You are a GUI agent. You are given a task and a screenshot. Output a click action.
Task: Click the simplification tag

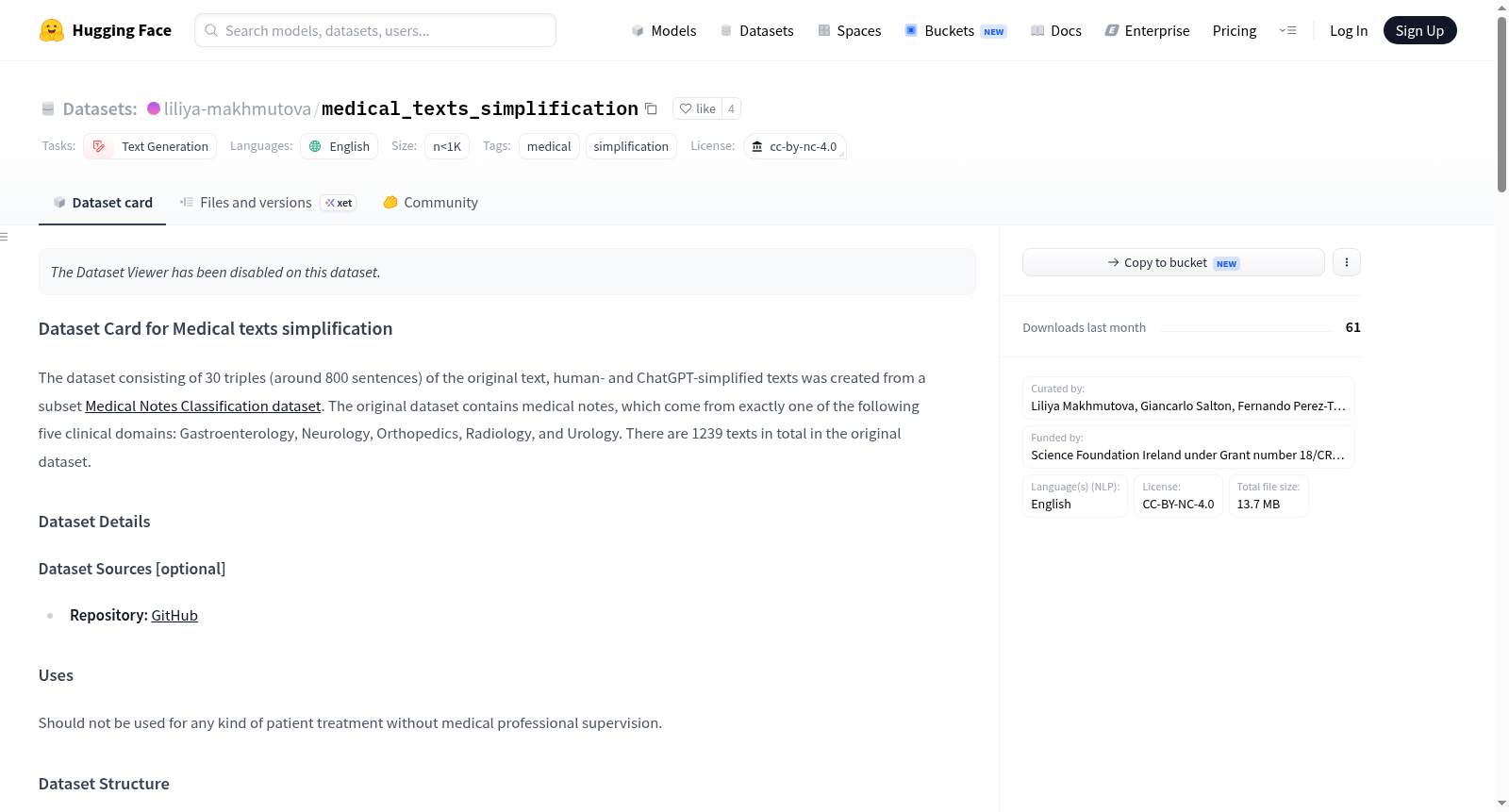631,146
